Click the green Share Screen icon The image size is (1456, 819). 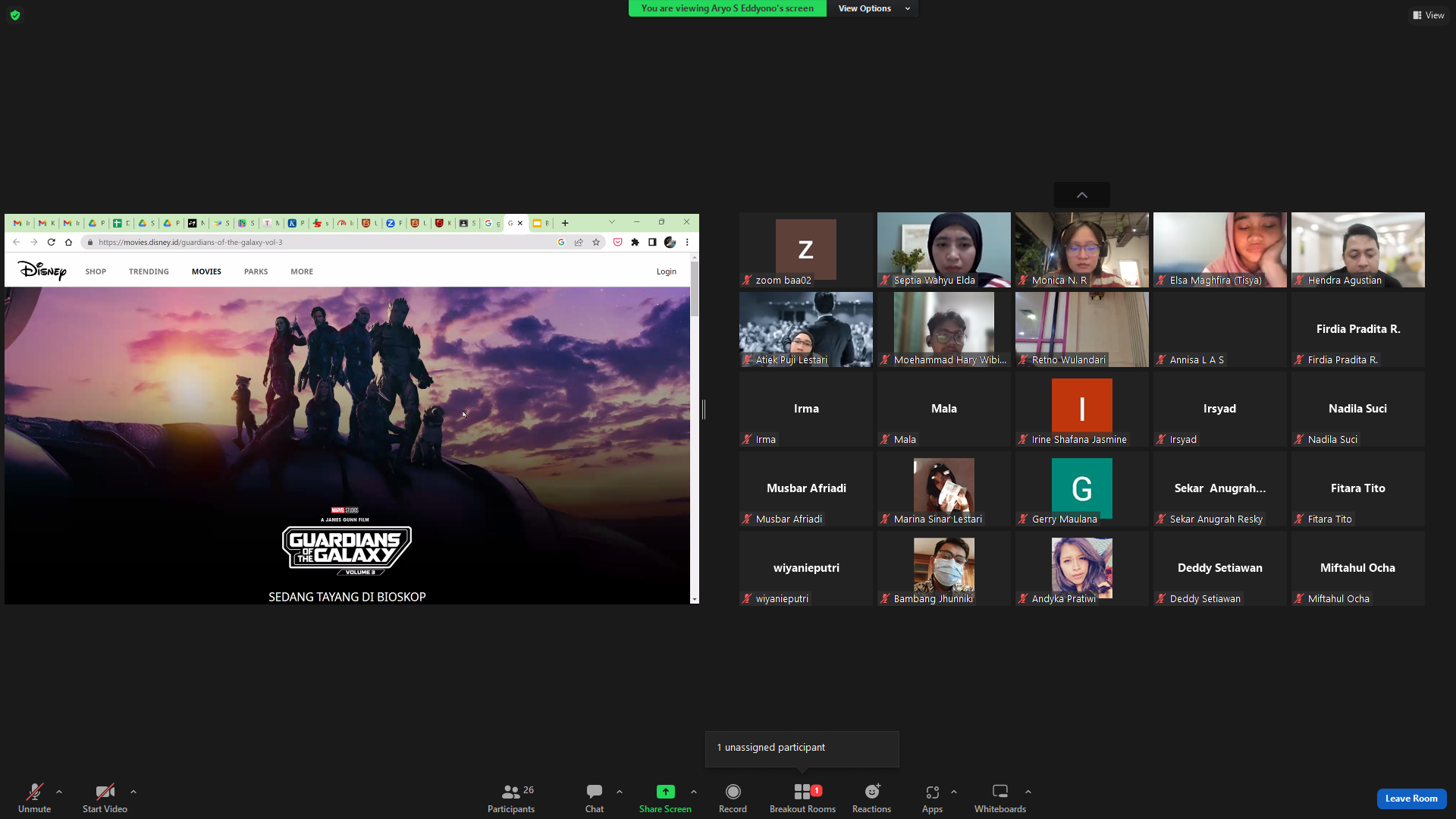pyautogui.click(x=665, y=792)
